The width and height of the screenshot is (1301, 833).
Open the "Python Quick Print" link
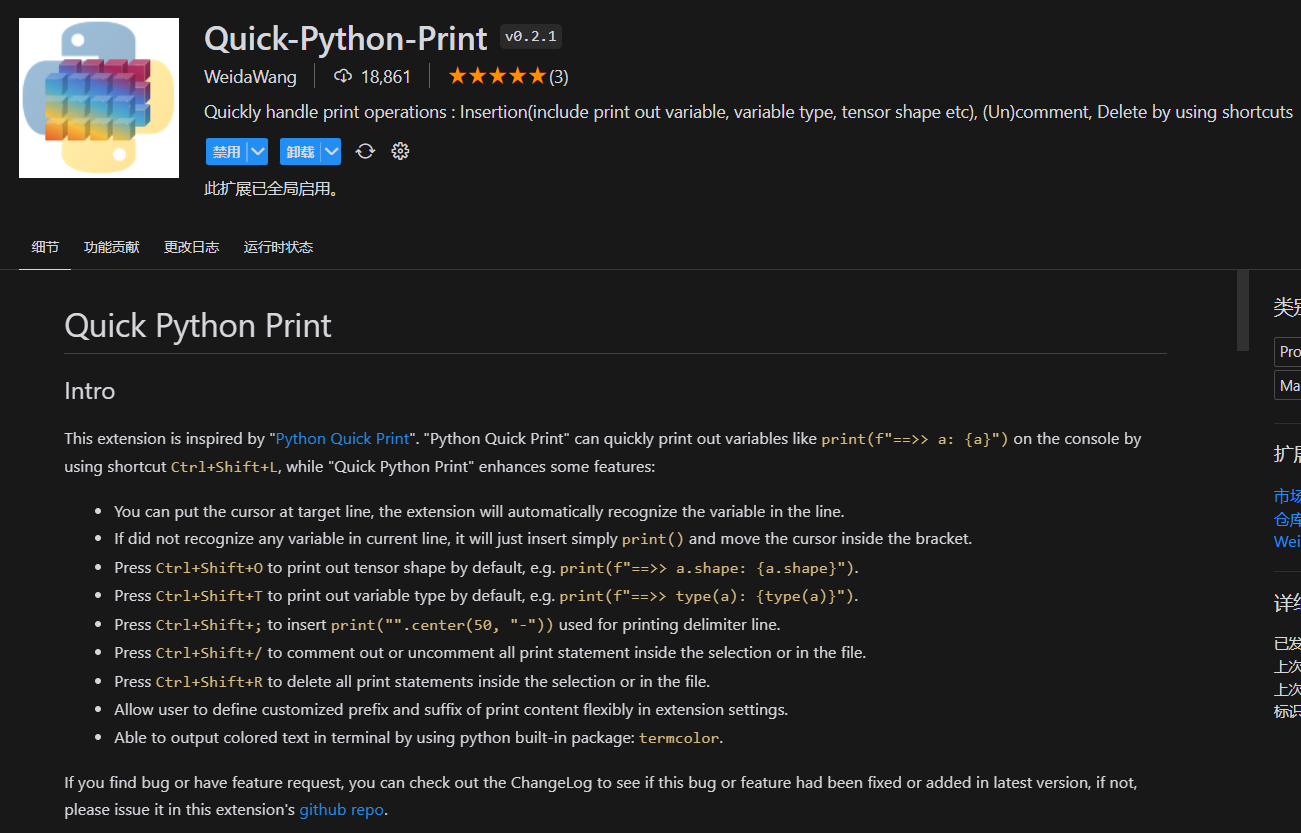click(343, 438)
